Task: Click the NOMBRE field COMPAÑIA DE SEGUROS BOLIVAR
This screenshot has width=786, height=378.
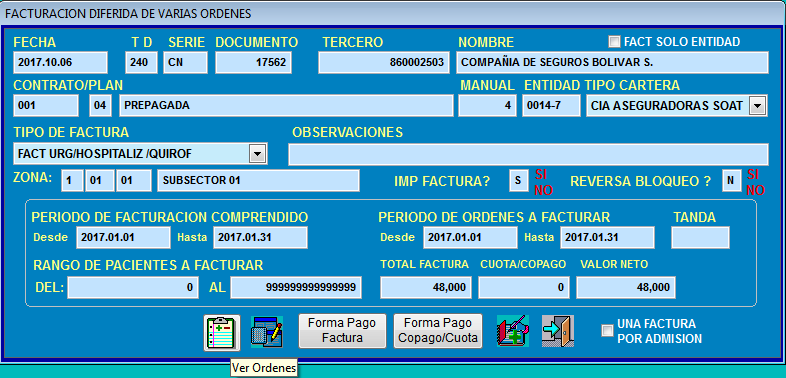Action: click(x=613, y=63)
